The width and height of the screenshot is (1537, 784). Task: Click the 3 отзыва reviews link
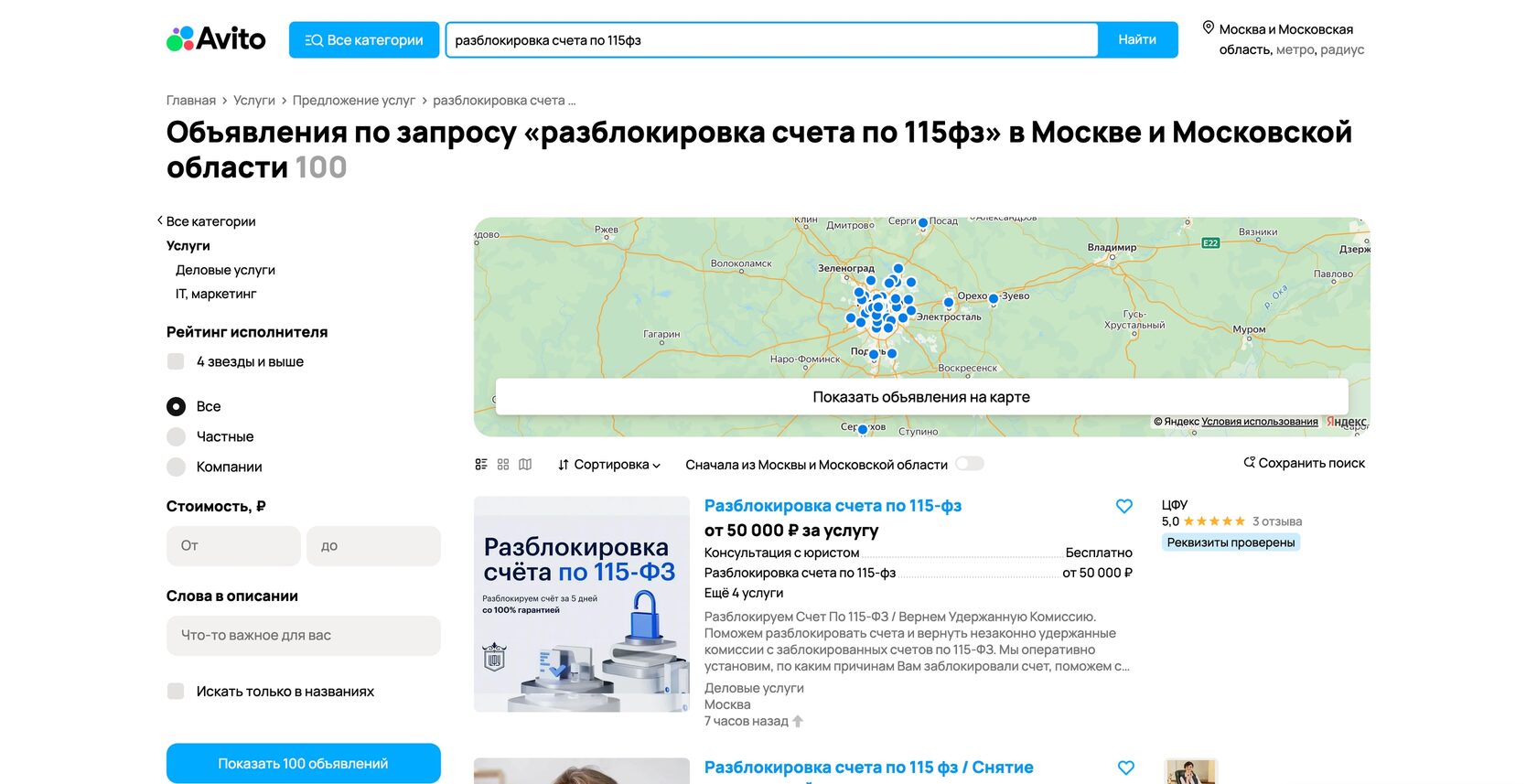(x=1277, y=521)
